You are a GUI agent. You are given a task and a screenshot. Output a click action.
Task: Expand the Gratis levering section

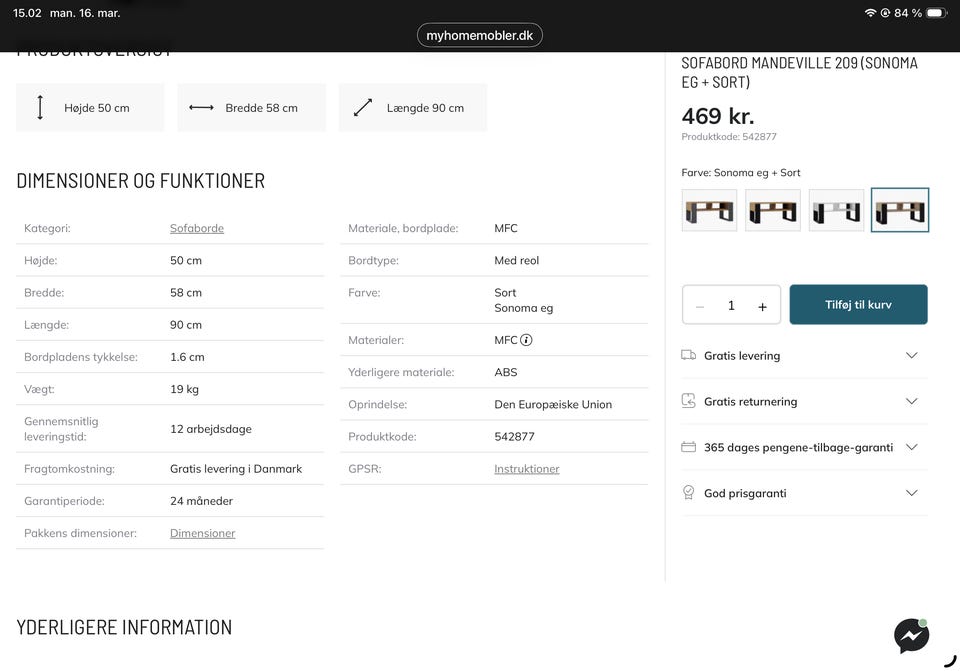click(911, 355)
